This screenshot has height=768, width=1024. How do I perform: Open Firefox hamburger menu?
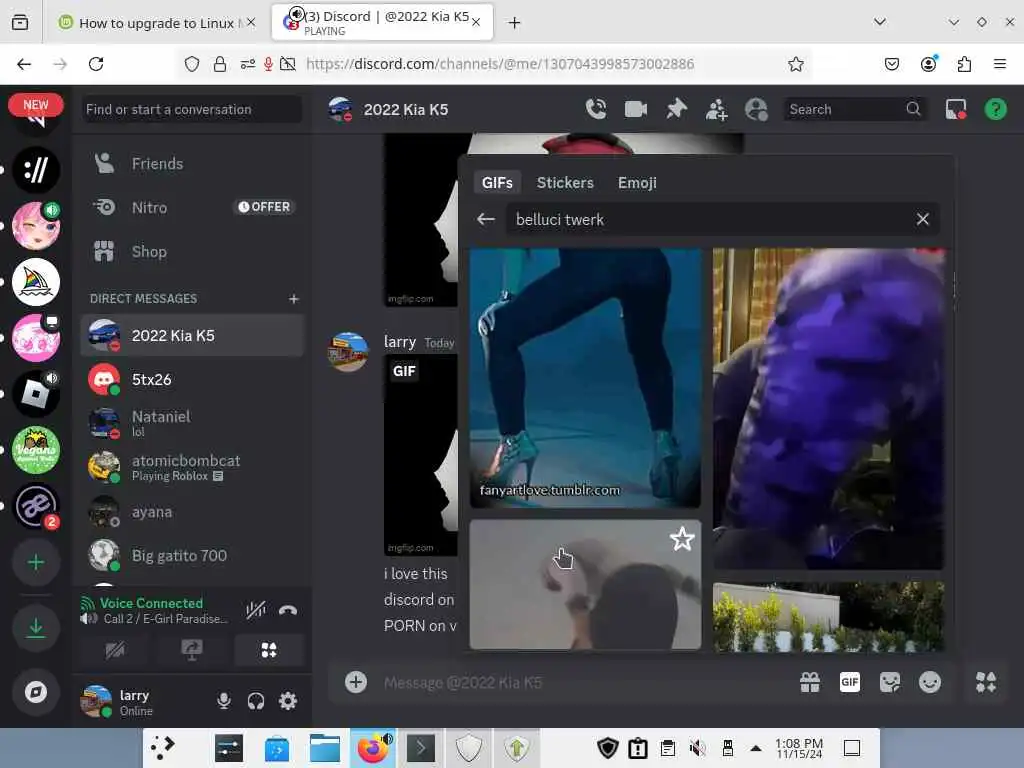pyautogui.click(x=999, y=64)
